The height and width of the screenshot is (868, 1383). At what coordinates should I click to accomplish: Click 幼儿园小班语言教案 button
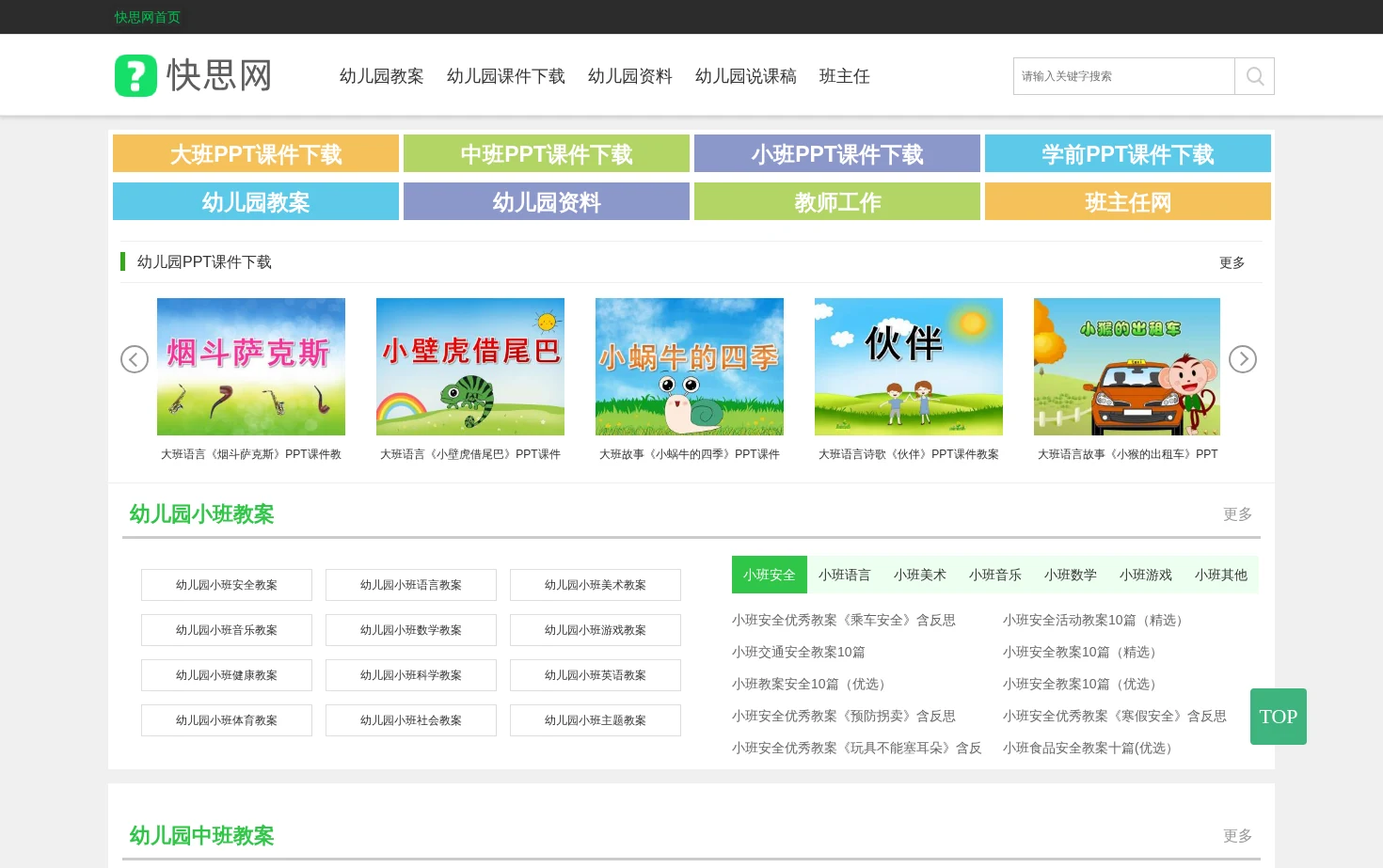411,585
